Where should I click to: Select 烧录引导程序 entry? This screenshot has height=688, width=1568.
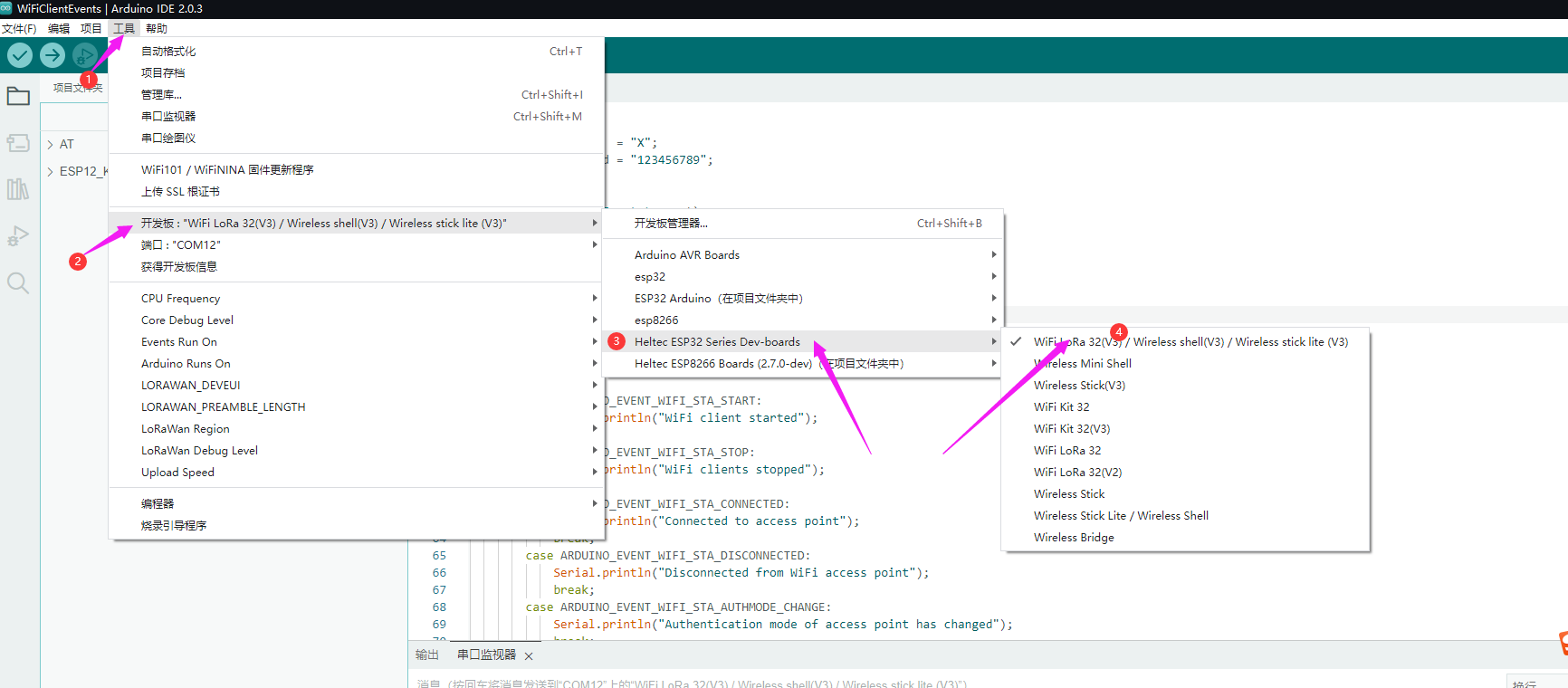coord(357,526)
